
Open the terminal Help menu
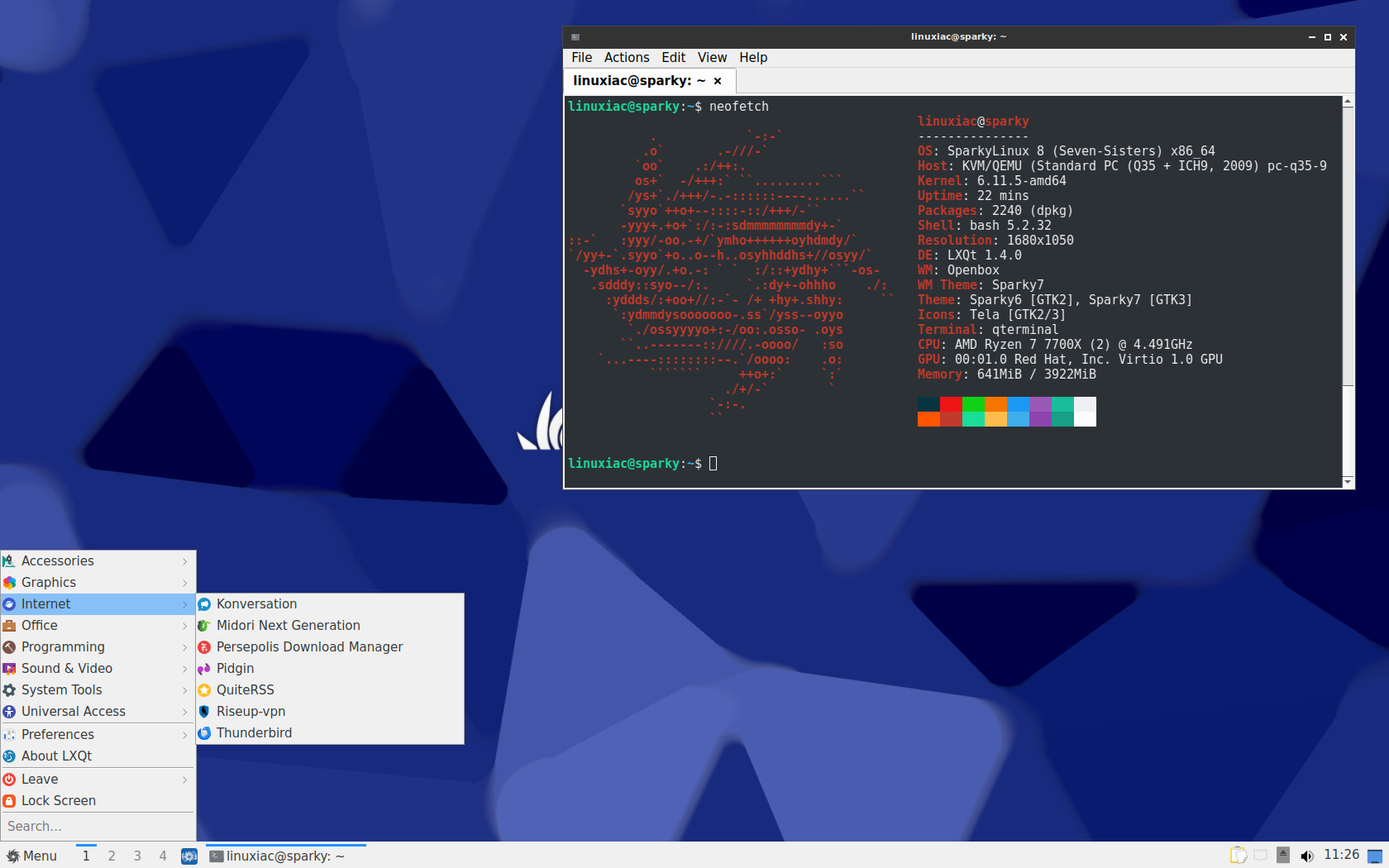tap(753, 58)
